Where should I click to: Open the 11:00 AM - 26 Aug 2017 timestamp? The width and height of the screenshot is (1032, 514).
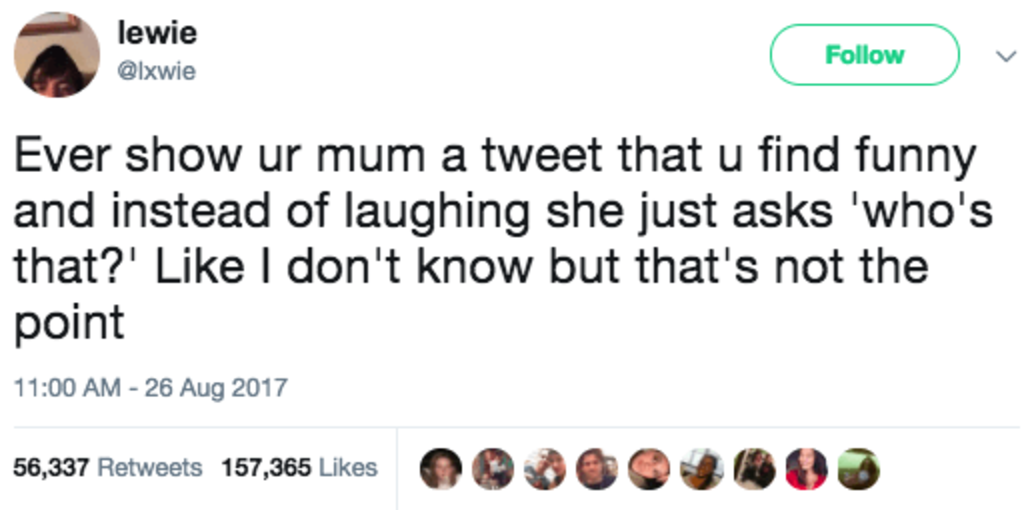click(x=150, y=387)
